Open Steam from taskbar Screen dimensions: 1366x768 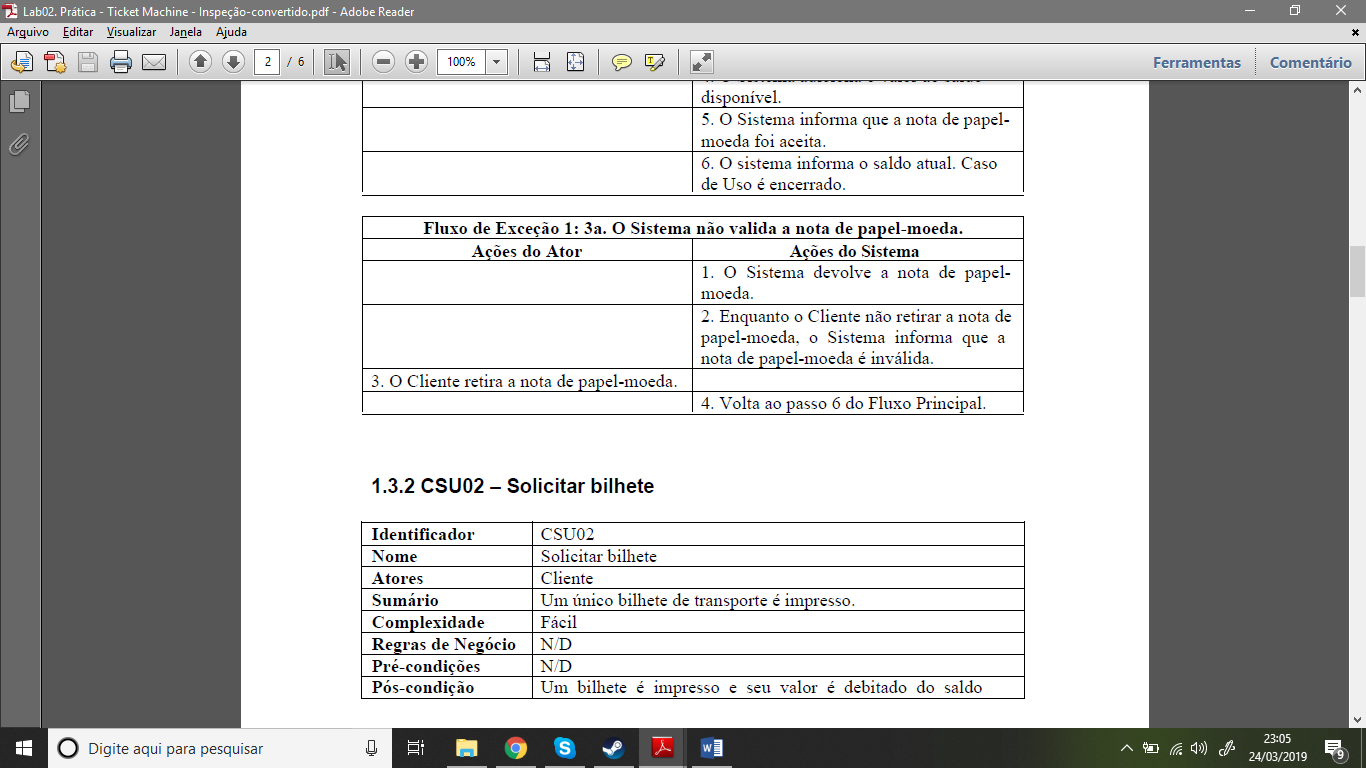[x=613, y=748]
